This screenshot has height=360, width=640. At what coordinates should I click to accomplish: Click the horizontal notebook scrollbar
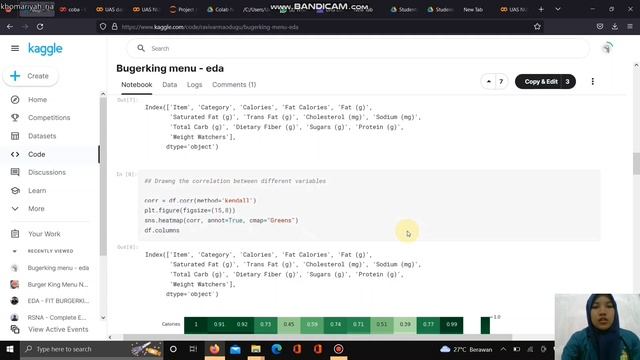click(318, 337)
